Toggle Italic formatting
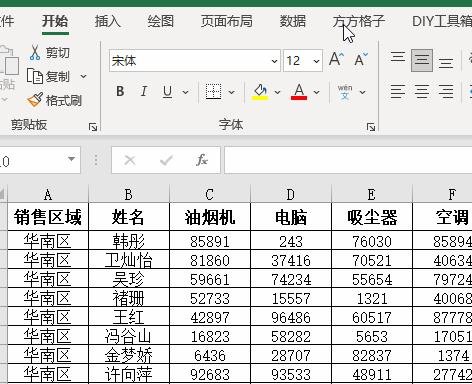This screenshot has height=384, width=472. coord(144,91)
